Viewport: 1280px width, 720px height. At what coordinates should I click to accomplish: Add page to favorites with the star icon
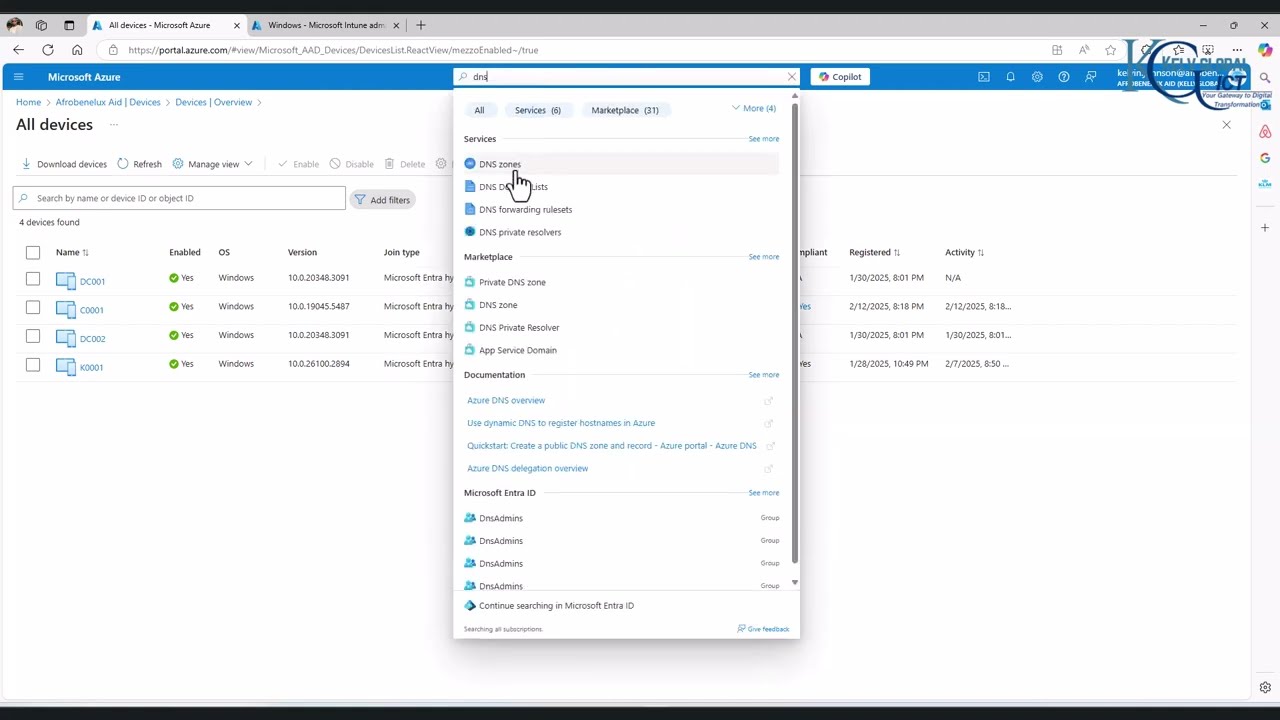(x=1110, y=50)
